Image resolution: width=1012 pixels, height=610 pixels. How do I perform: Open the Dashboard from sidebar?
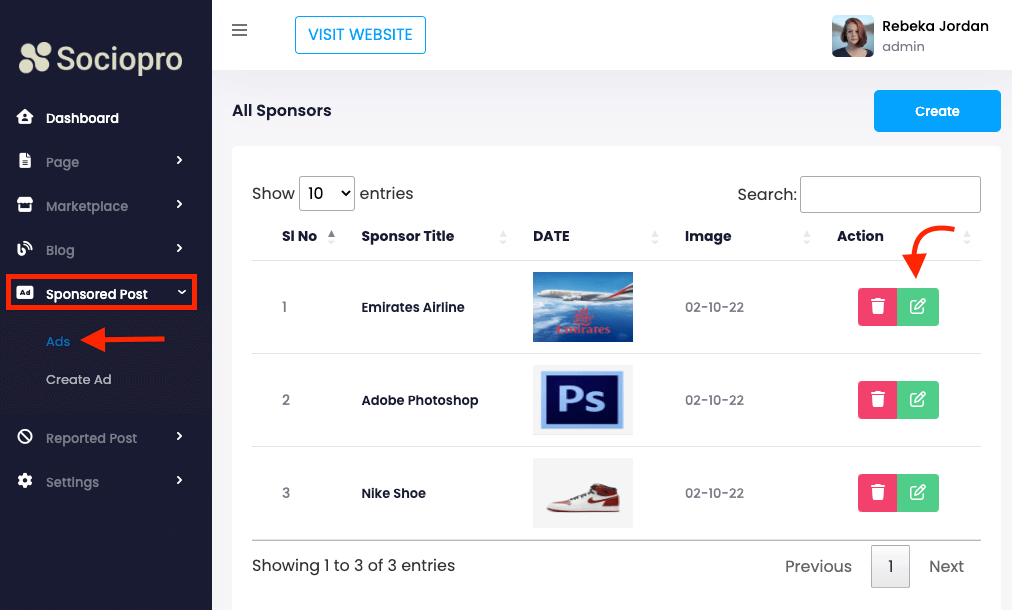(x=82, y=118)
